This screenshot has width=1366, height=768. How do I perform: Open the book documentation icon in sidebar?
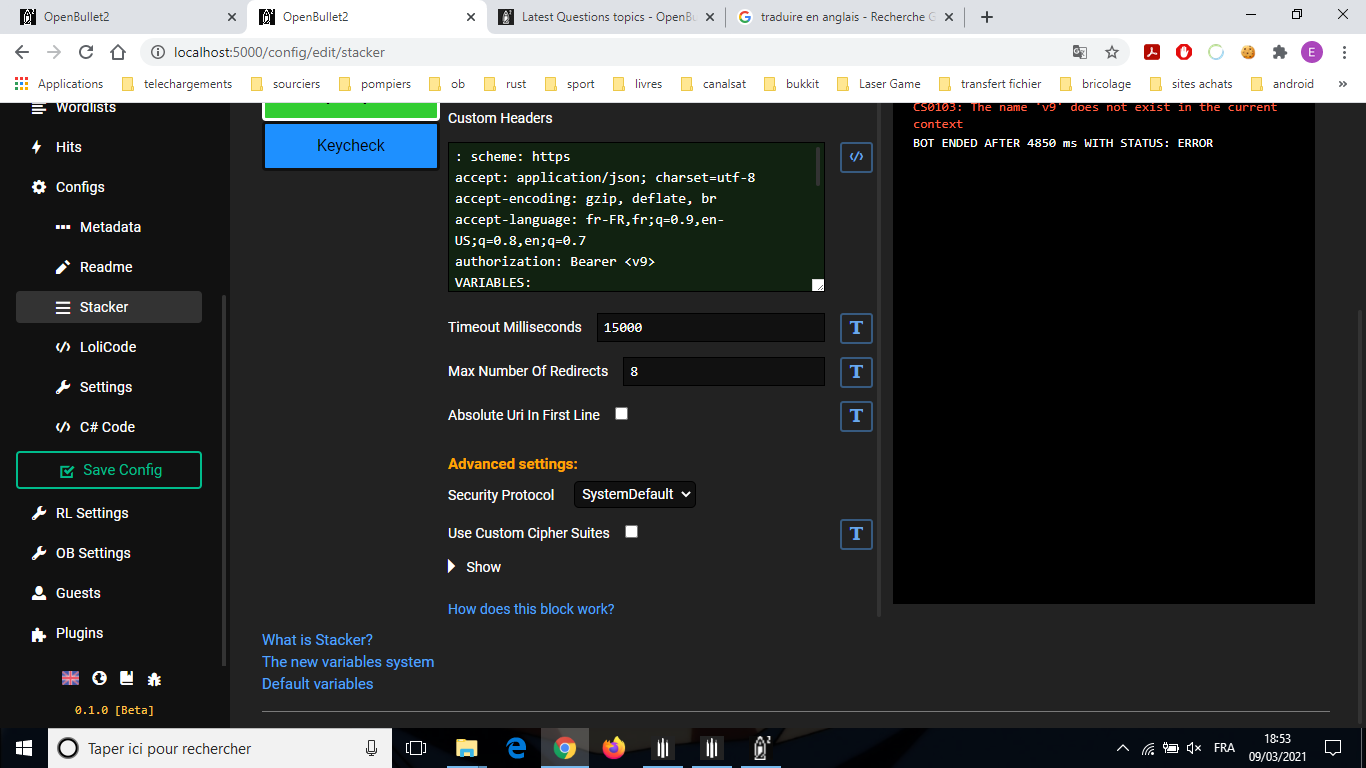(127, 678)
